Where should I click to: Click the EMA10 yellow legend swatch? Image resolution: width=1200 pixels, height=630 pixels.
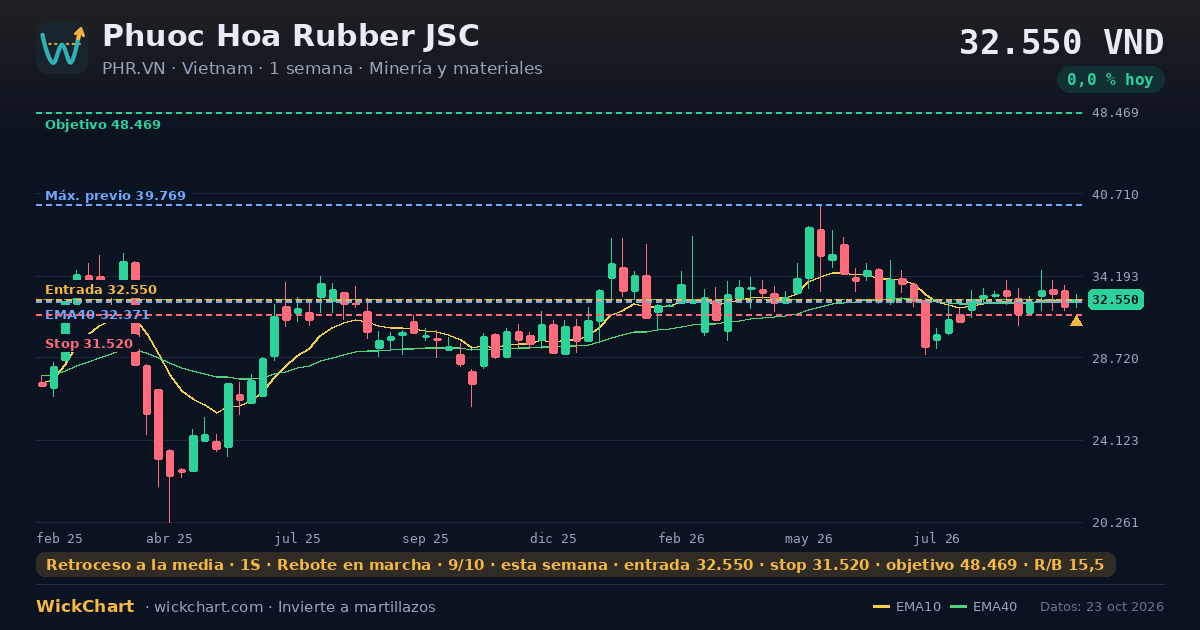(x=881, y=607)
